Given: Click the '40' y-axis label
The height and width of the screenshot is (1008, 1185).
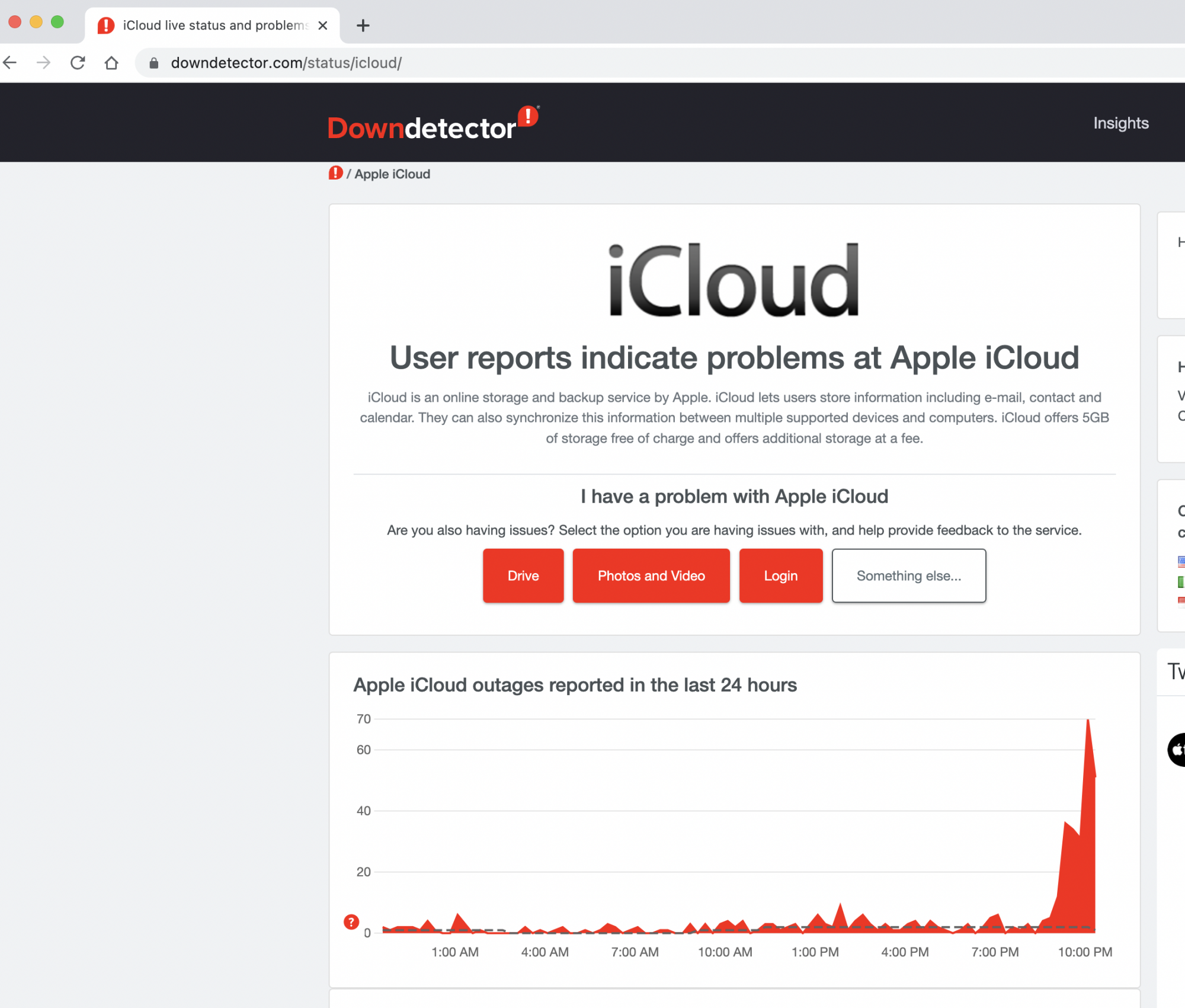Looking at the screenshot, I should click(x=363, y=811).
